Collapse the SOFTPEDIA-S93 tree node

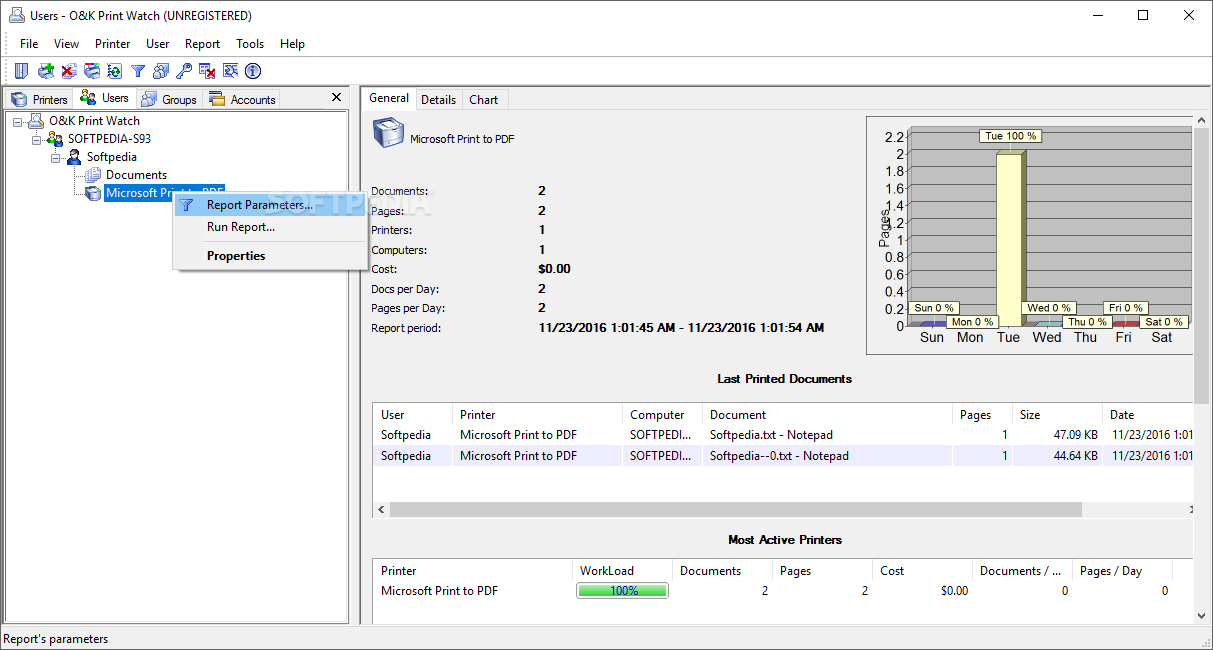pos(37,139)
